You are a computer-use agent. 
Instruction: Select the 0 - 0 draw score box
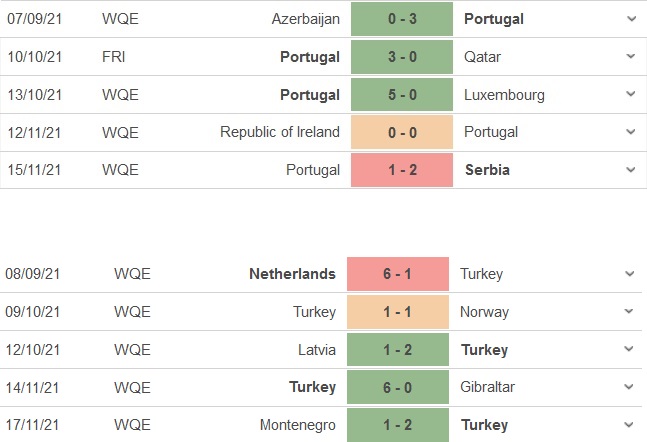[x=402, y=132]
